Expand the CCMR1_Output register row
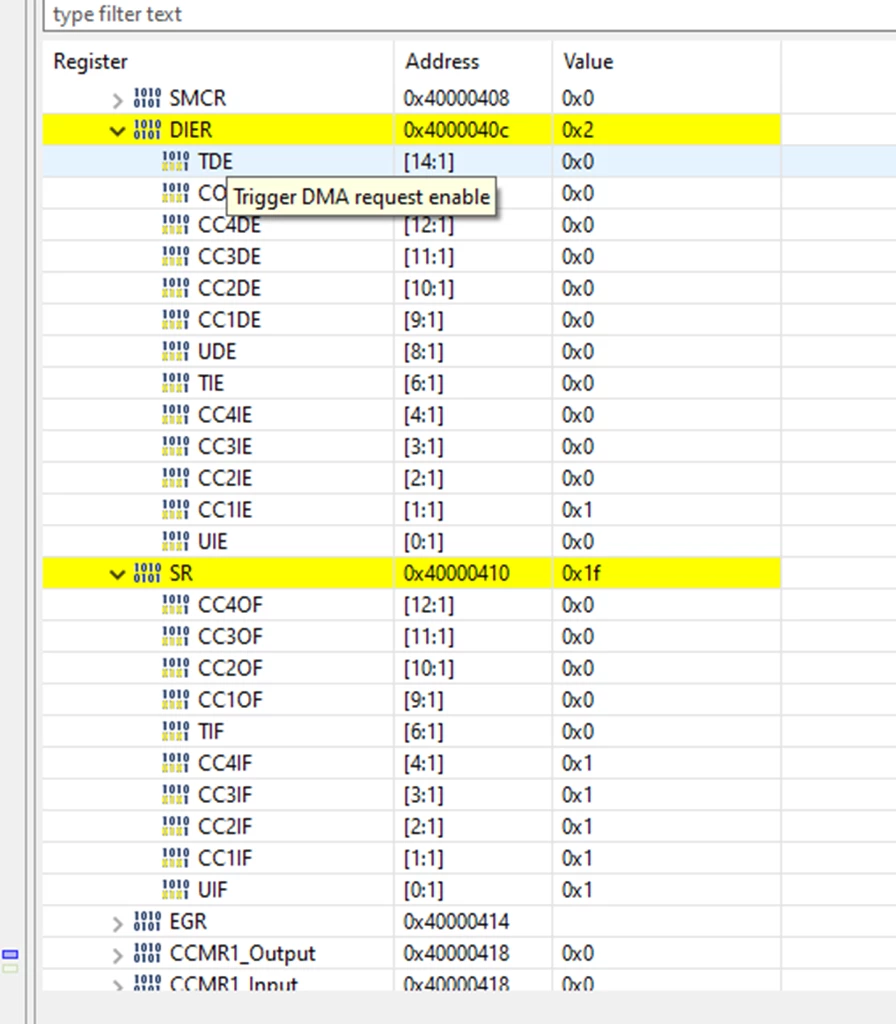 [118, 955]
